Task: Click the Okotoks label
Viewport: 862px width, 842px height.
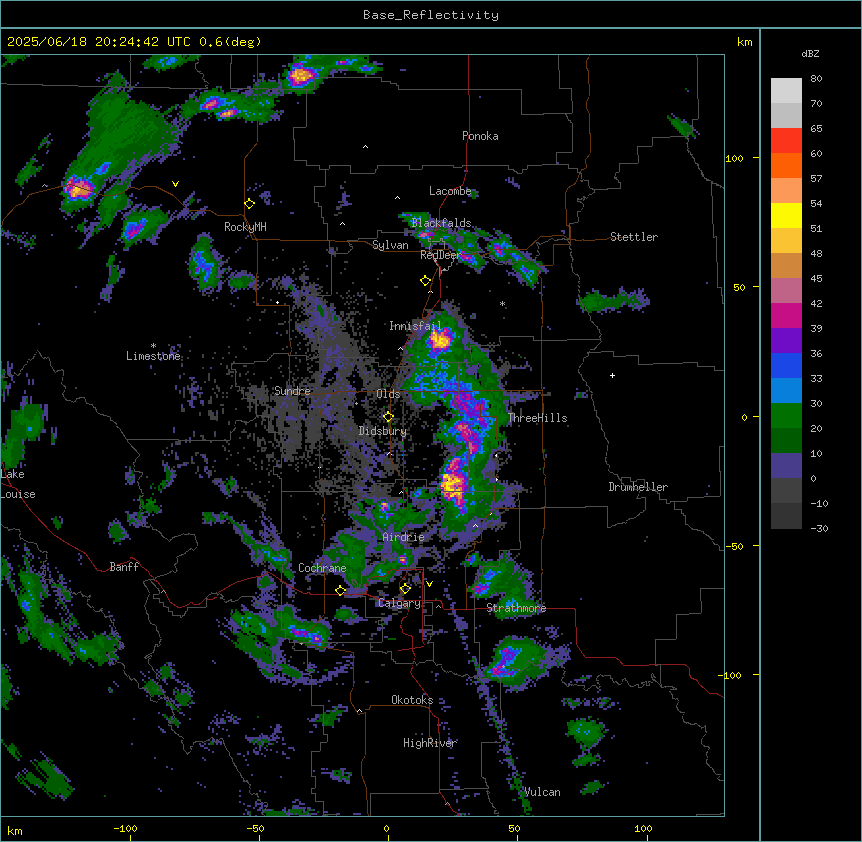Action: point(412,700)
